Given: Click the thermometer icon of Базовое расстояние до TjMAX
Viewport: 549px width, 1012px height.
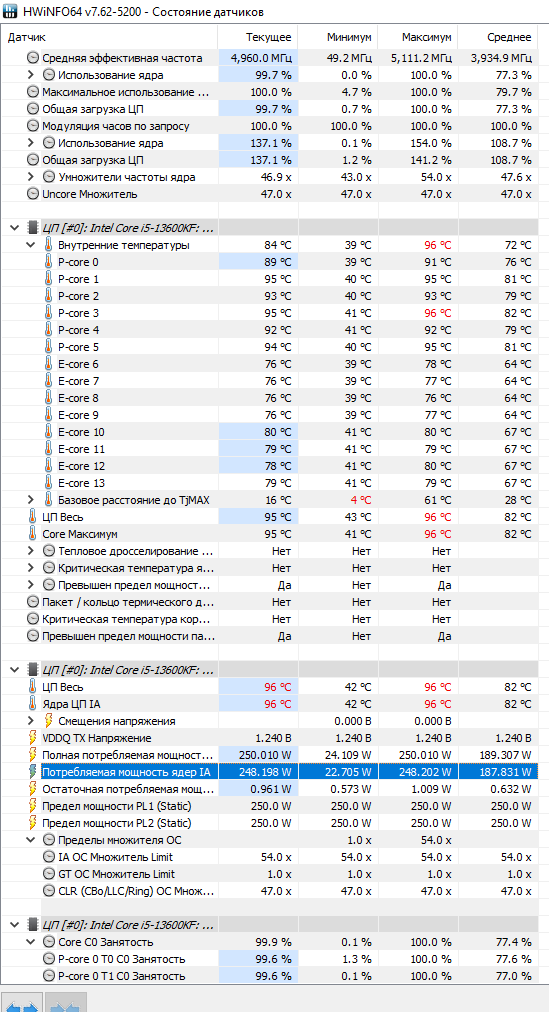Looking at the screenshot, I should pyautogui.click(x=49, y=500).
